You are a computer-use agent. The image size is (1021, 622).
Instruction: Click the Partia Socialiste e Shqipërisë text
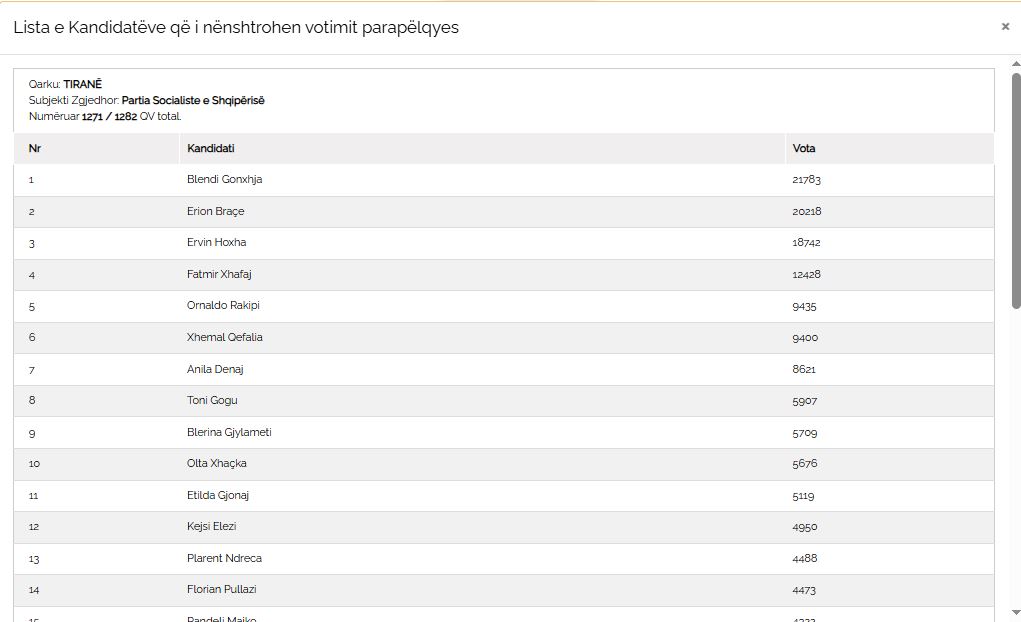pyautogui.click(x=193, y=100)
